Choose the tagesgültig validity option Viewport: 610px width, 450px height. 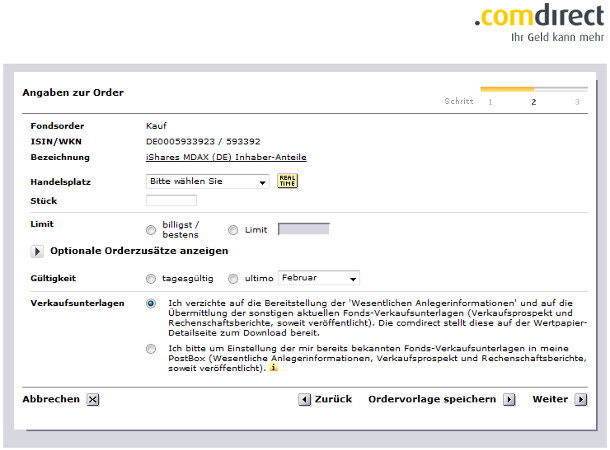pyautogui.click(x=151, y=278)
